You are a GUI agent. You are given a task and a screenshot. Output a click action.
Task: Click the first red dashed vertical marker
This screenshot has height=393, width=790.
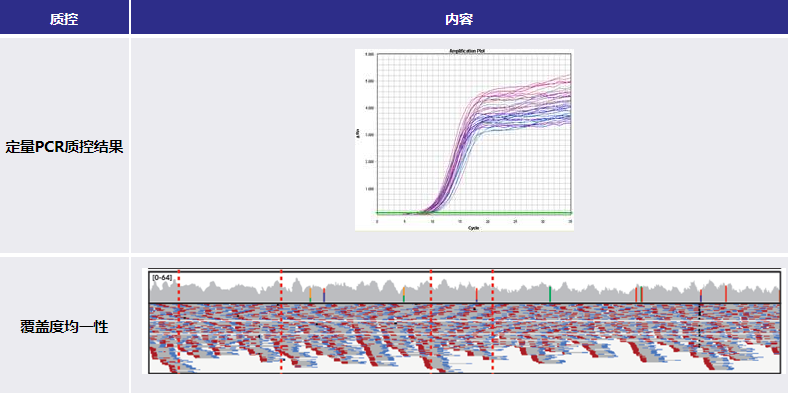point(178,321)
